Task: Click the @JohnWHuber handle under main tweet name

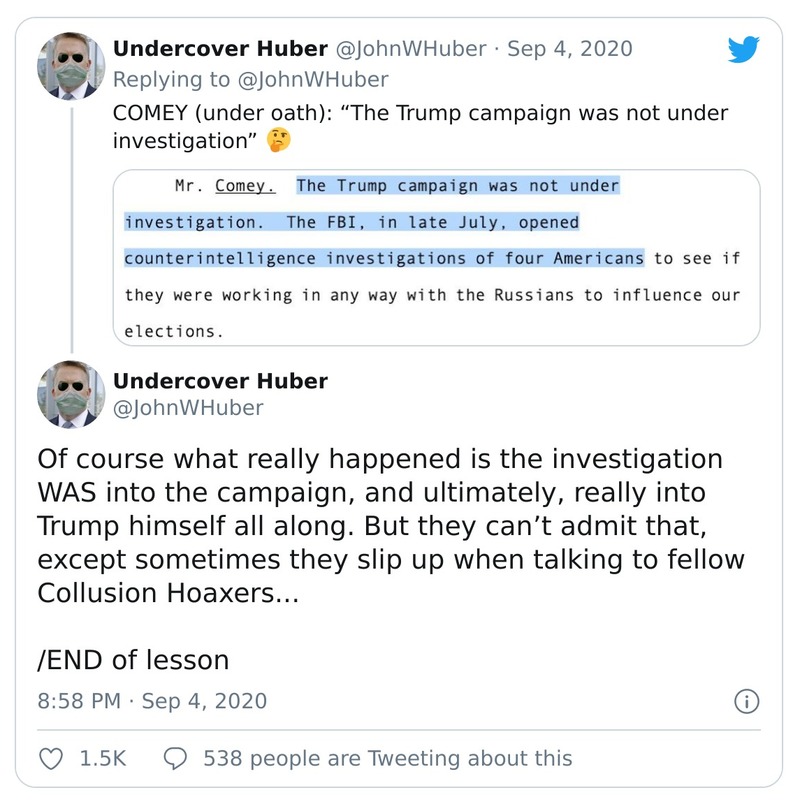Action: [x=188, y=408]
